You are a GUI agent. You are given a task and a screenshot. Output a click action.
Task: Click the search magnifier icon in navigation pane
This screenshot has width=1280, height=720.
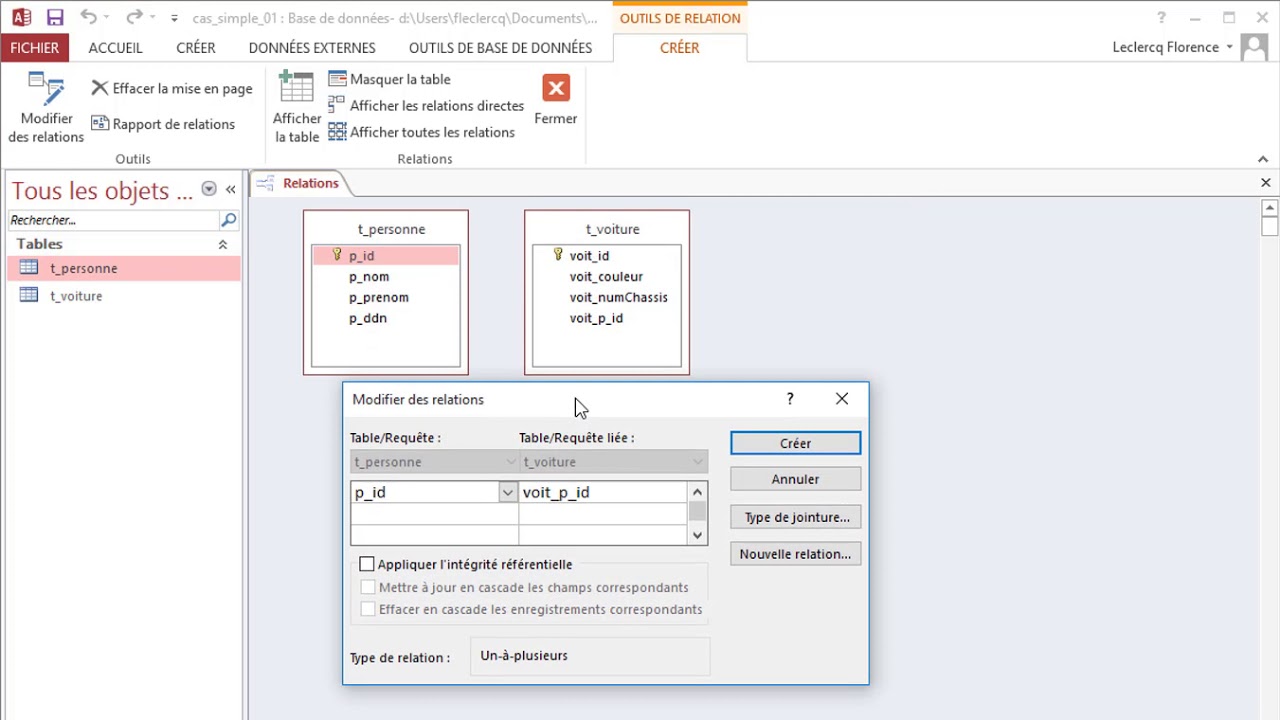click(229, 220)
